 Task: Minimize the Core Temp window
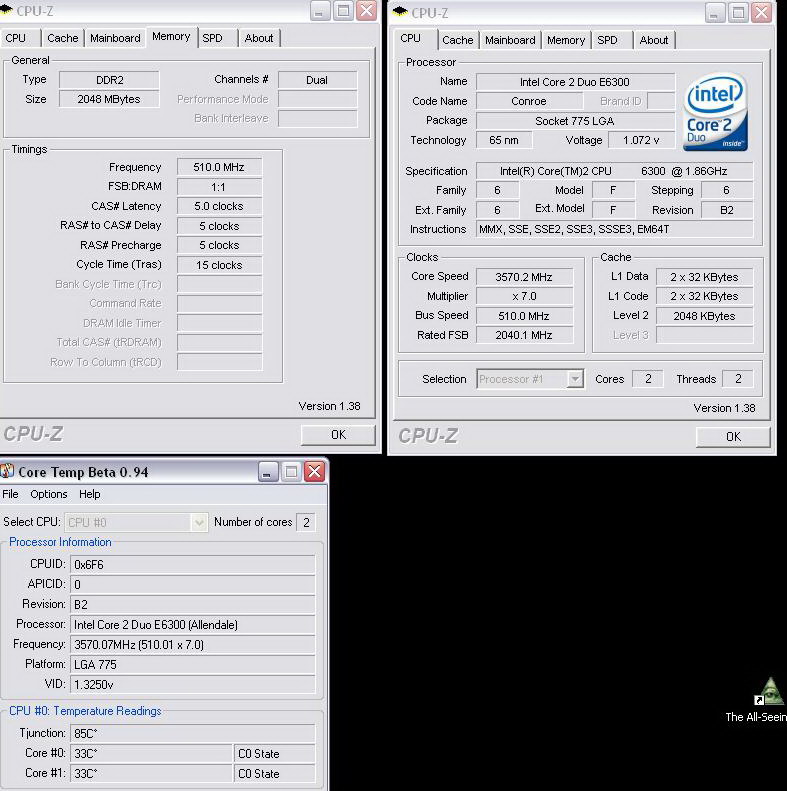tap(268, 472)
